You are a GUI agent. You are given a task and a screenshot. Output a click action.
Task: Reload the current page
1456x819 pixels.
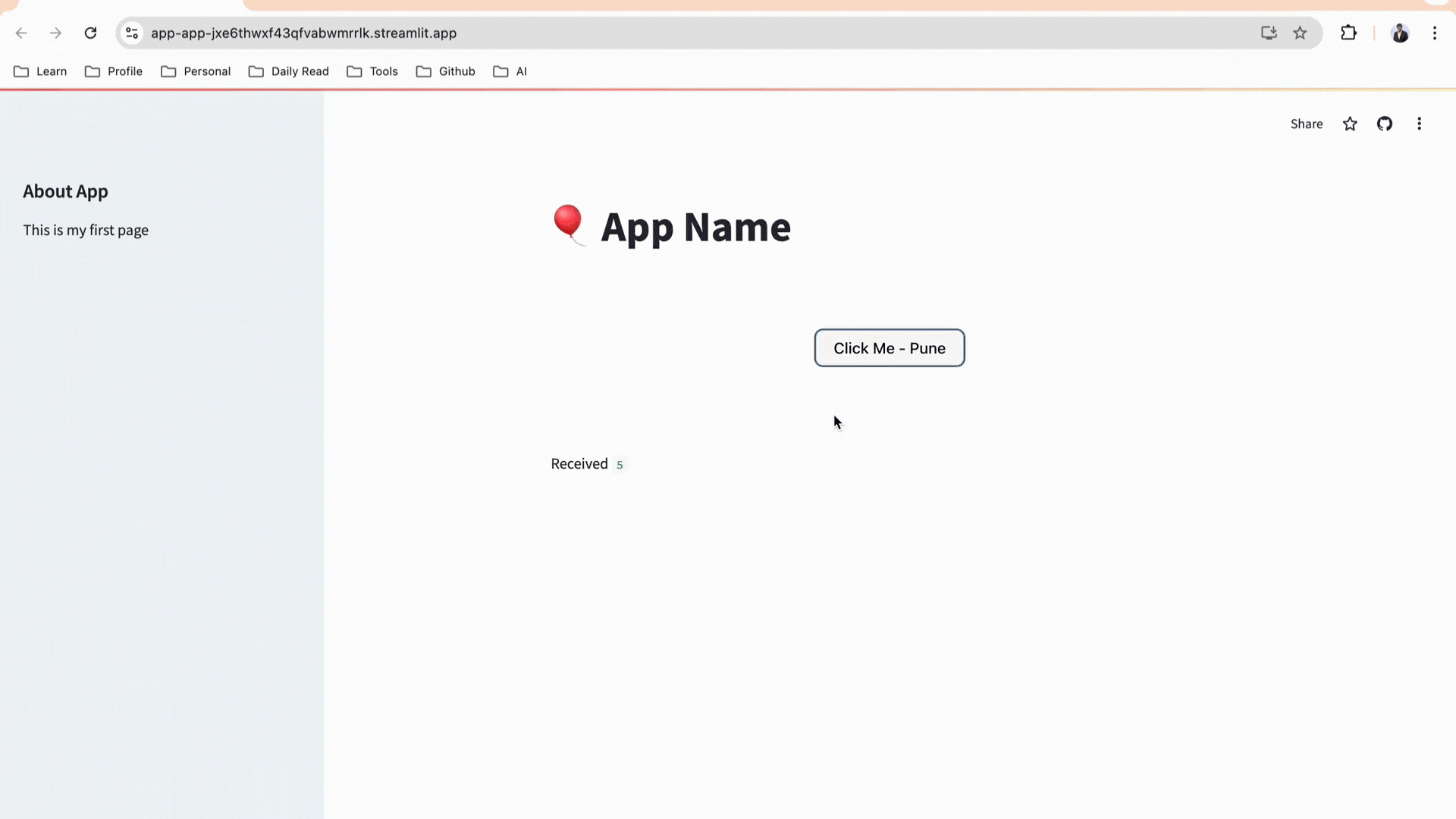point(90,33)
